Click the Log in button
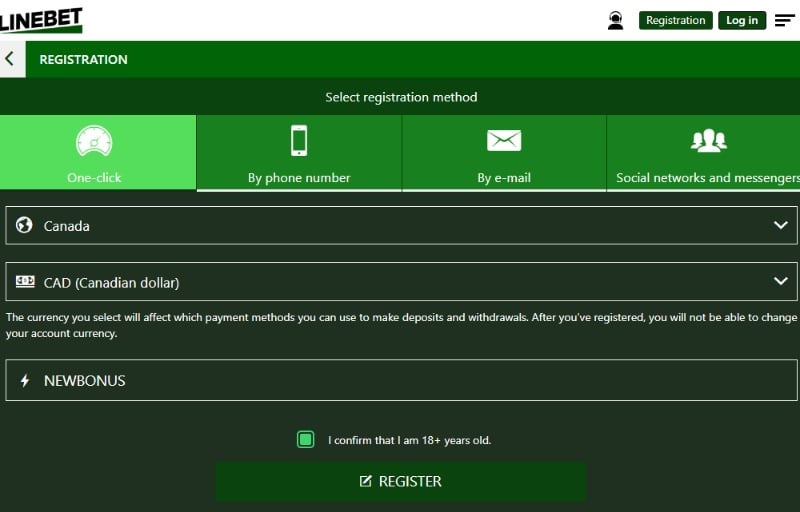This screenshot has height=512, width=800. [x=742, y=20]
